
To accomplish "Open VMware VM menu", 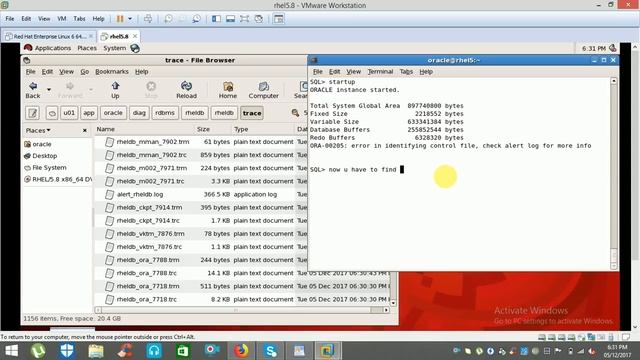I will [x=62, y=19].
